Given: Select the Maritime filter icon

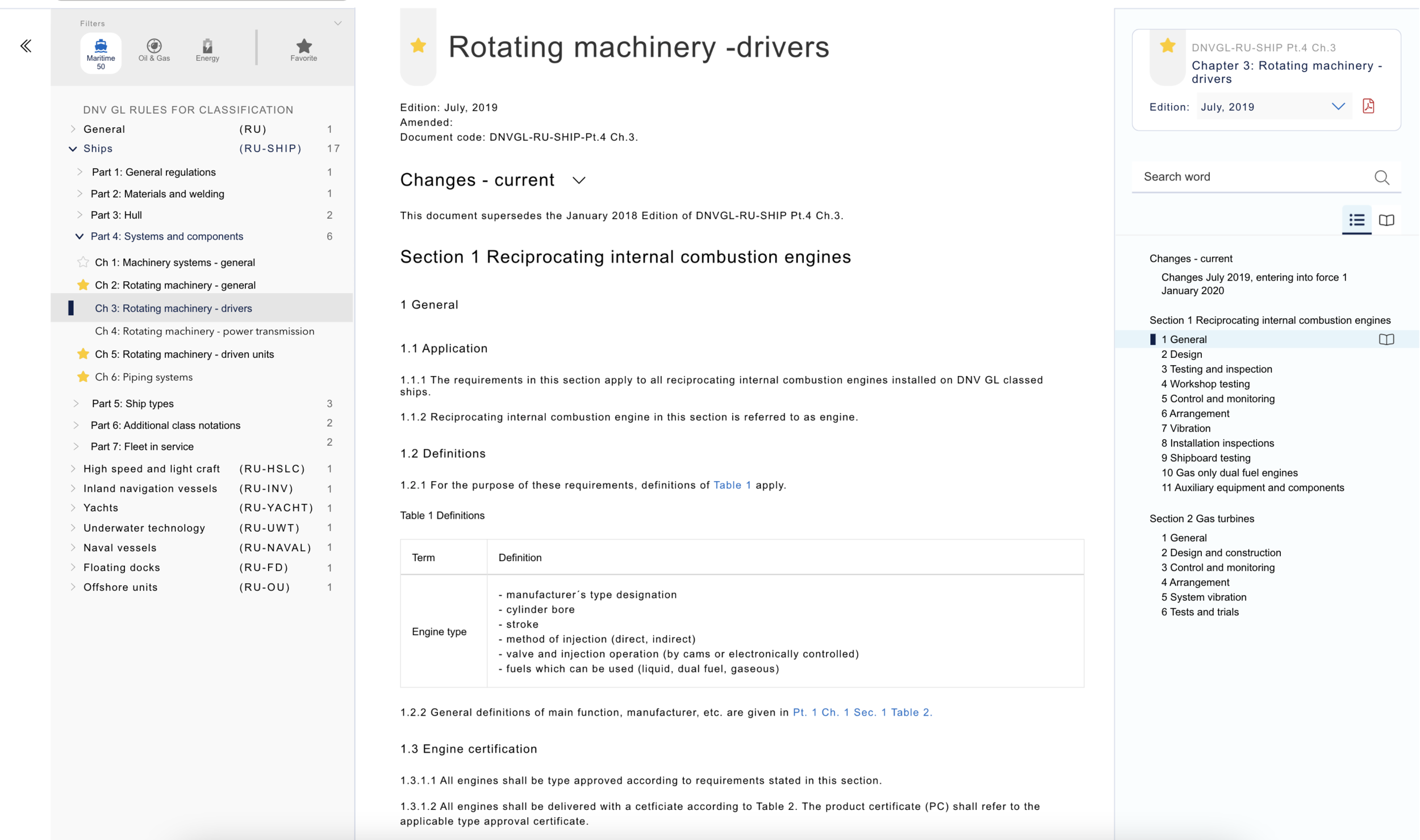Looking at the screenshot, I should [x=101, y=53].
